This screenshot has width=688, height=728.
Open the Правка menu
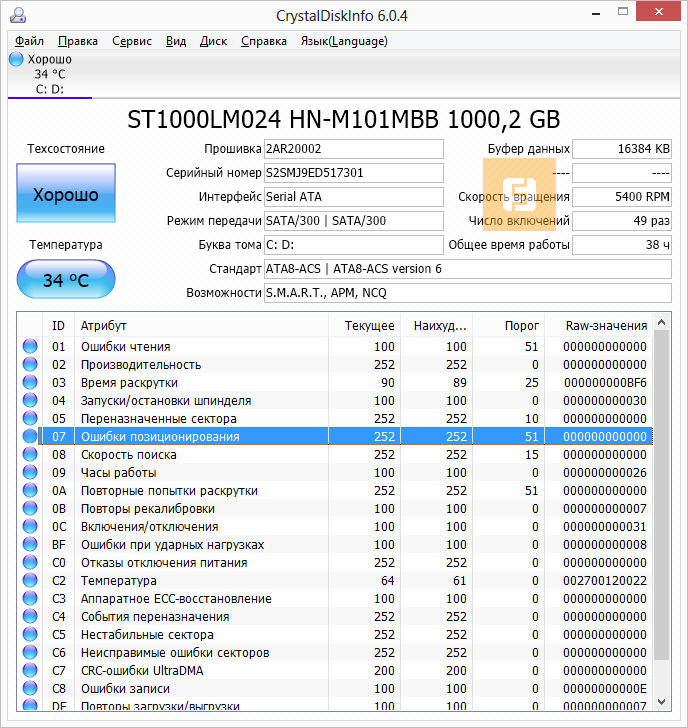tap(78, 41)
